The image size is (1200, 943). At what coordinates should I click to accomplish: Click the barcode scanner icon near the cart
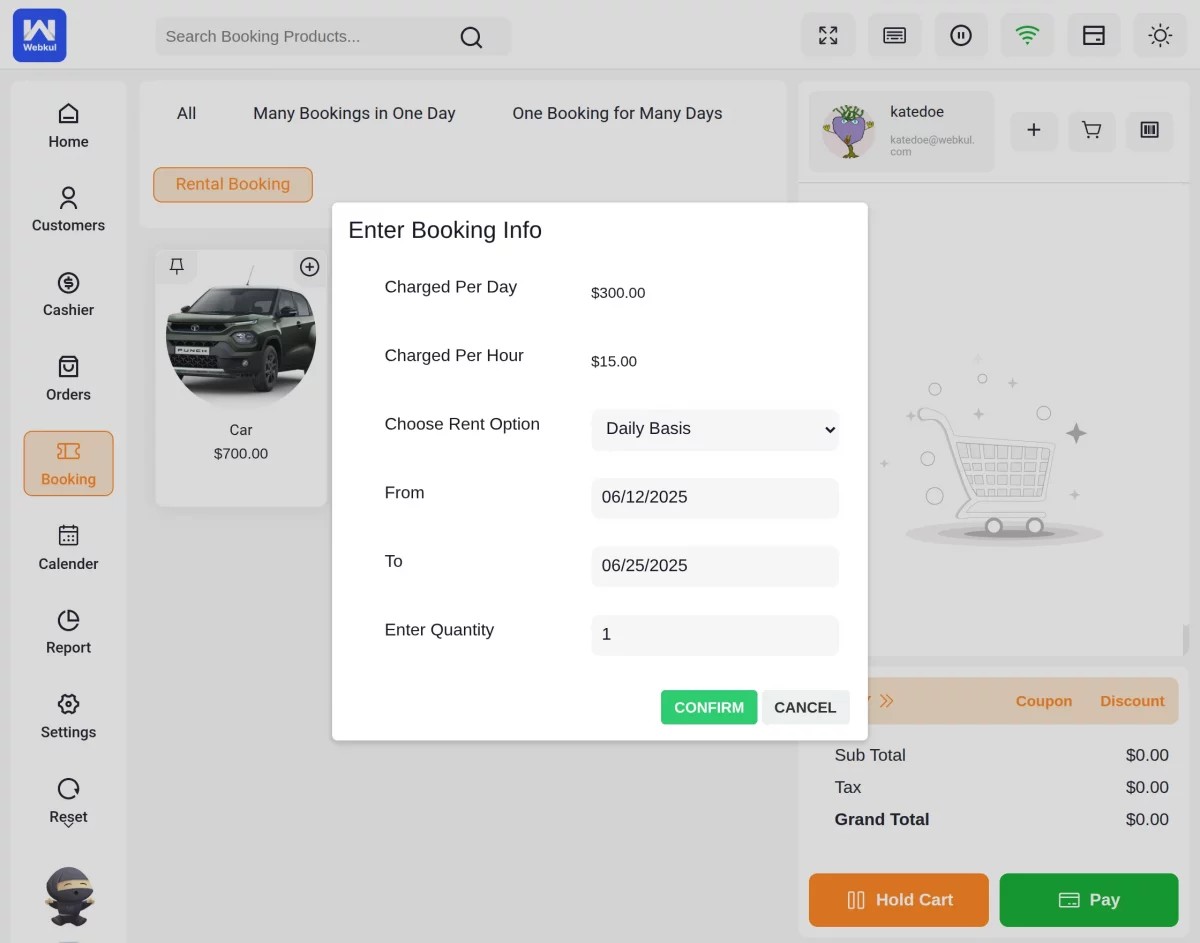point(1149,131)
